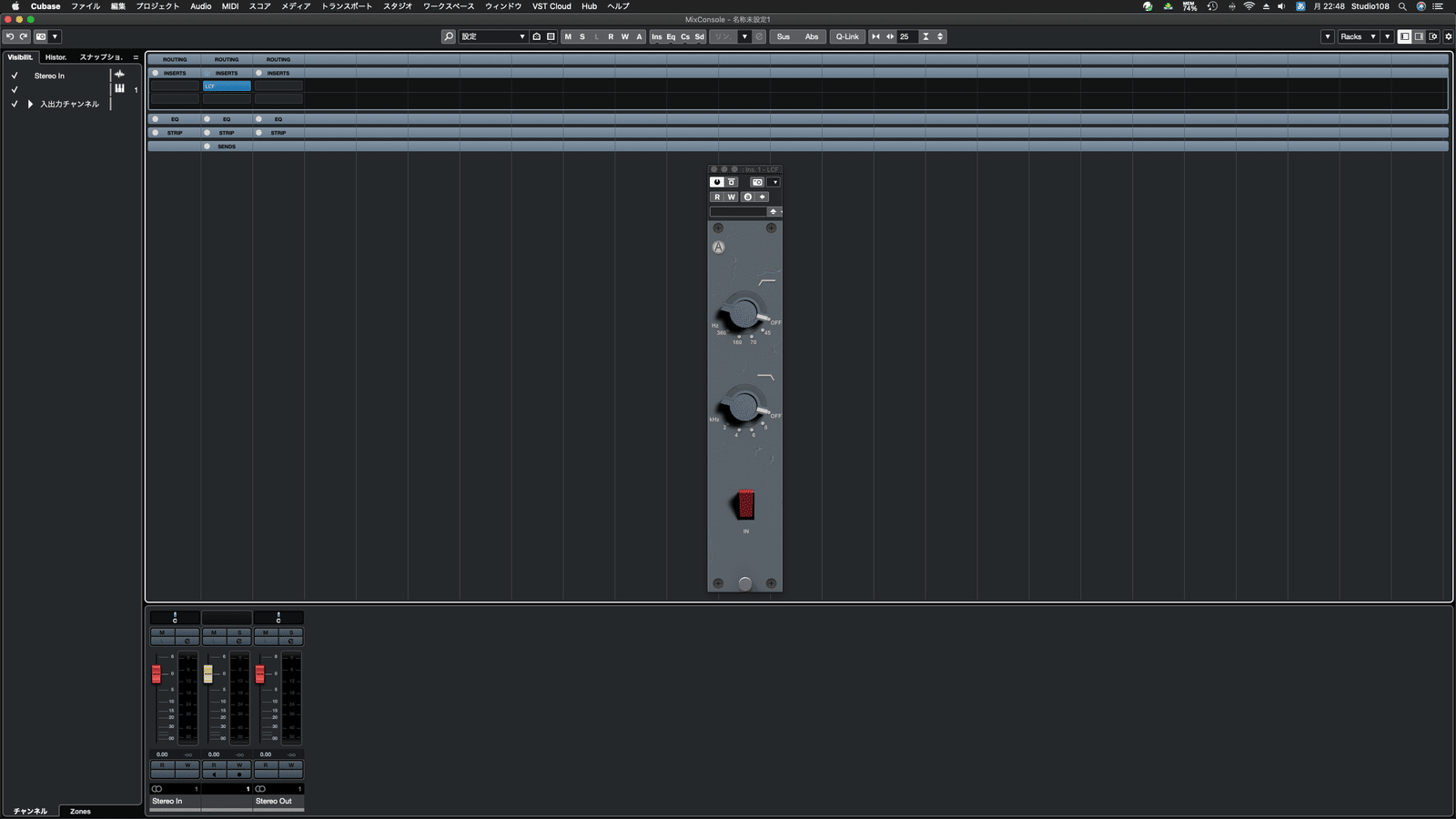Screen dimensions: 1456x819
Task: Open MixConsole setup gear icon
Action: (1449, 36)
